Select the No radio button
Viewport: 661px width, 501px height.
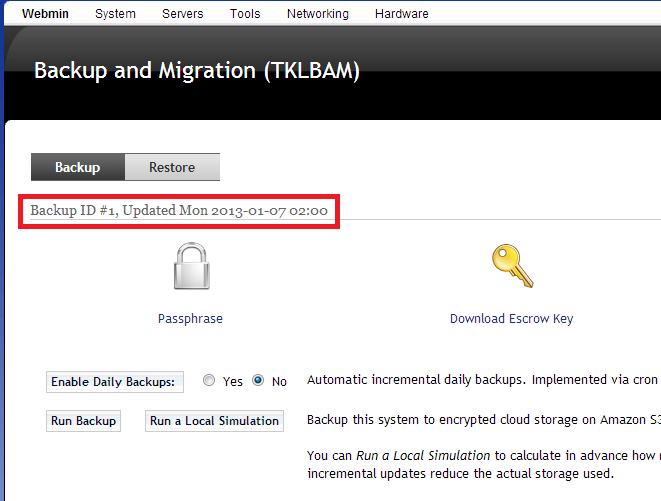point(258,381)
